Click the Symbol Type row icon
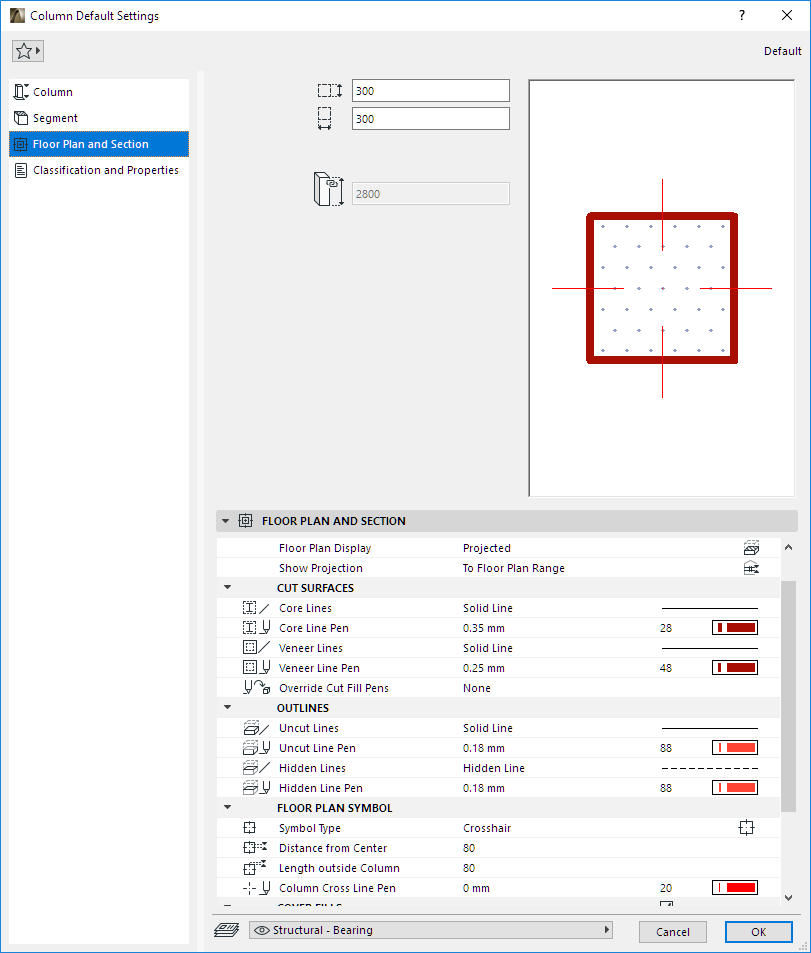Viewport: 811px width, 953px height. 249,828
